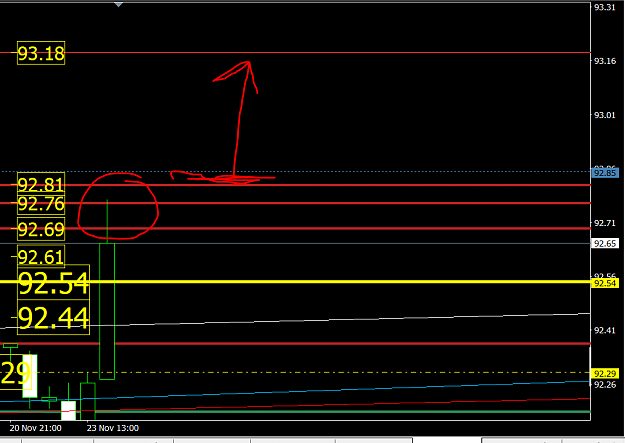625x443 pixels.
Task: Select the red horizontal line at 93.18
Action: pos(295,53)
